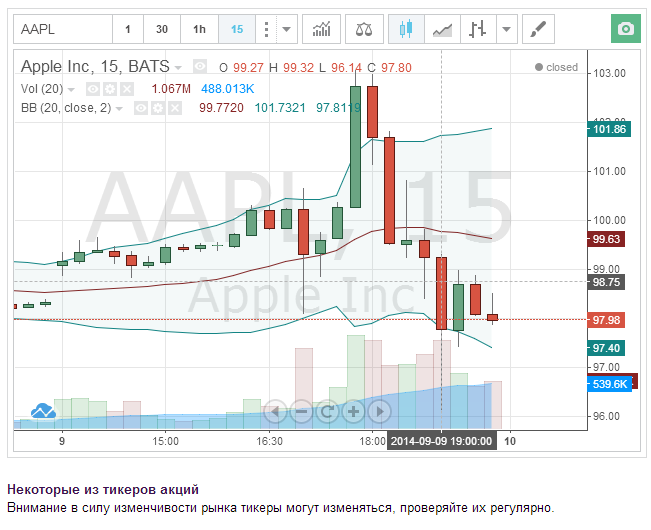Click the day 10 axis label
651x530 pixels.
click(x=510, y=441)
